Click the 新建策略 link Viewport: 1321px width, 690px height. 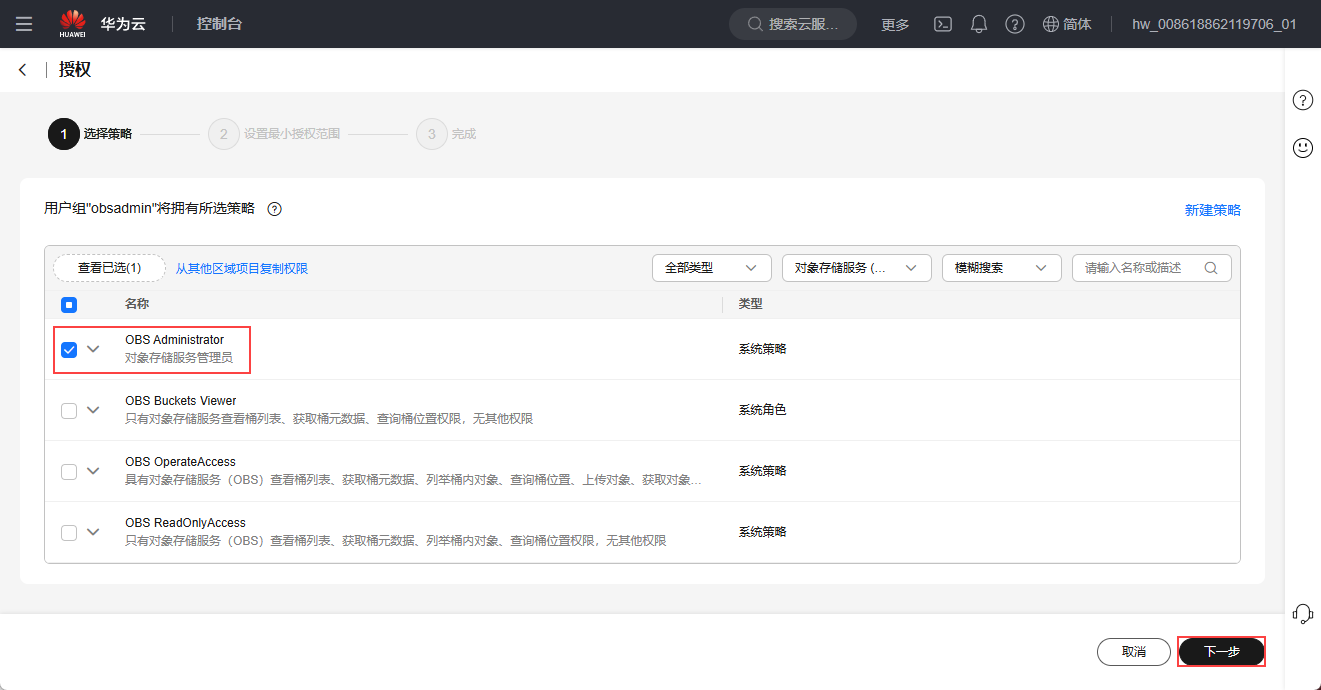pyautogui.click(x=1212, y=210)
